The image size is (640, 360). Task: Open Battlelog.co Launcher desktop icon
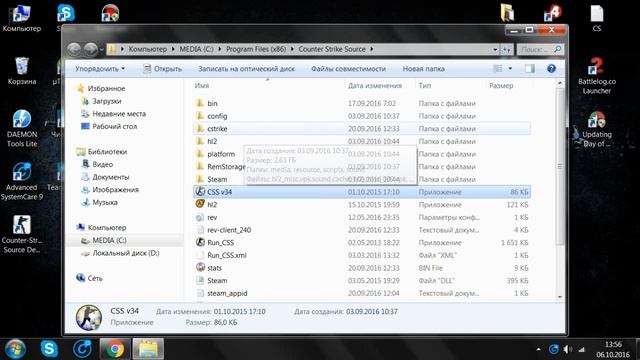pos(597,76)
